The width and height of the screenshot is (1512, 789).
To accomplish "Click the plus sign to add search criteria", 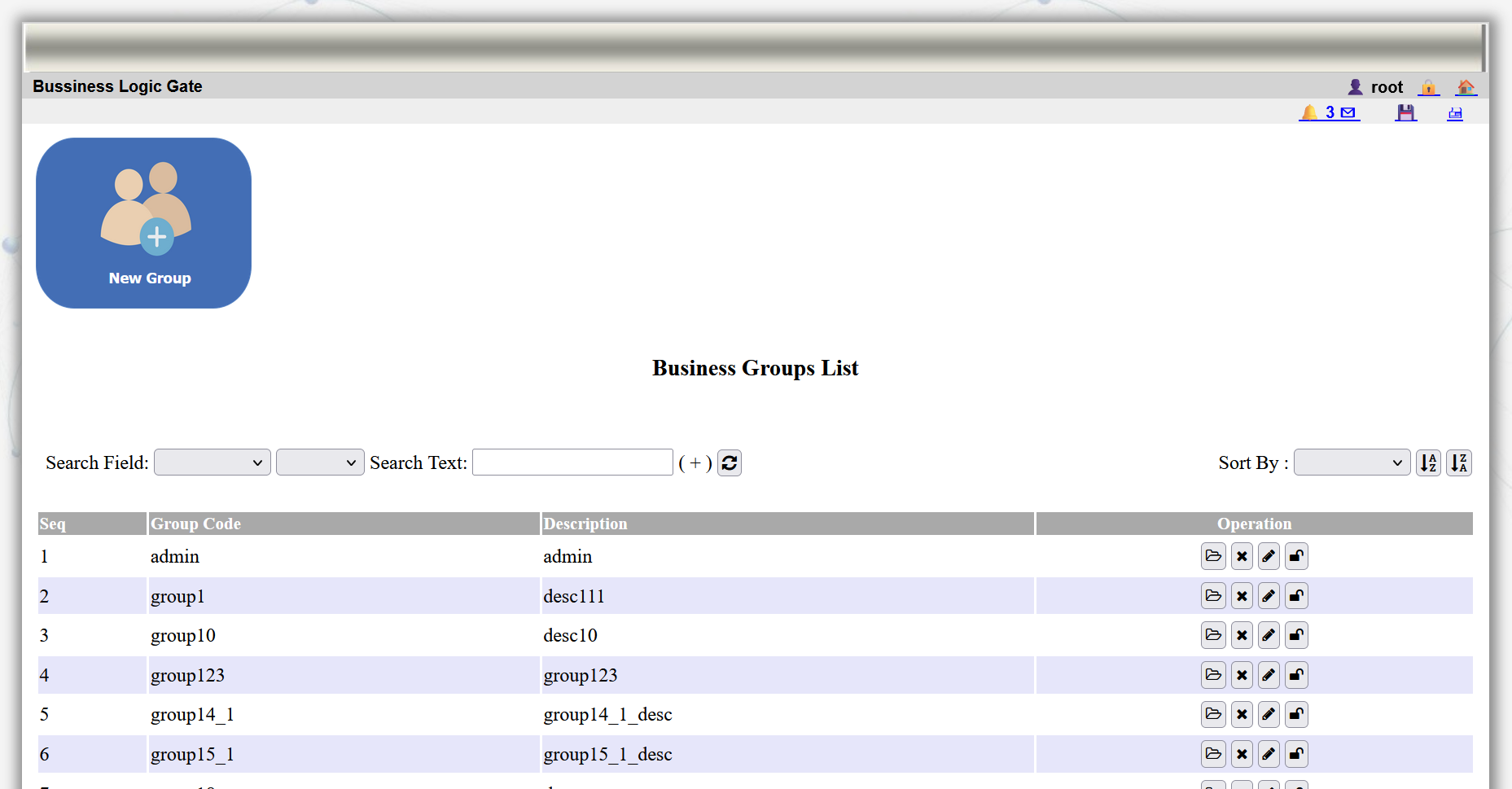I will click(695, 462).
